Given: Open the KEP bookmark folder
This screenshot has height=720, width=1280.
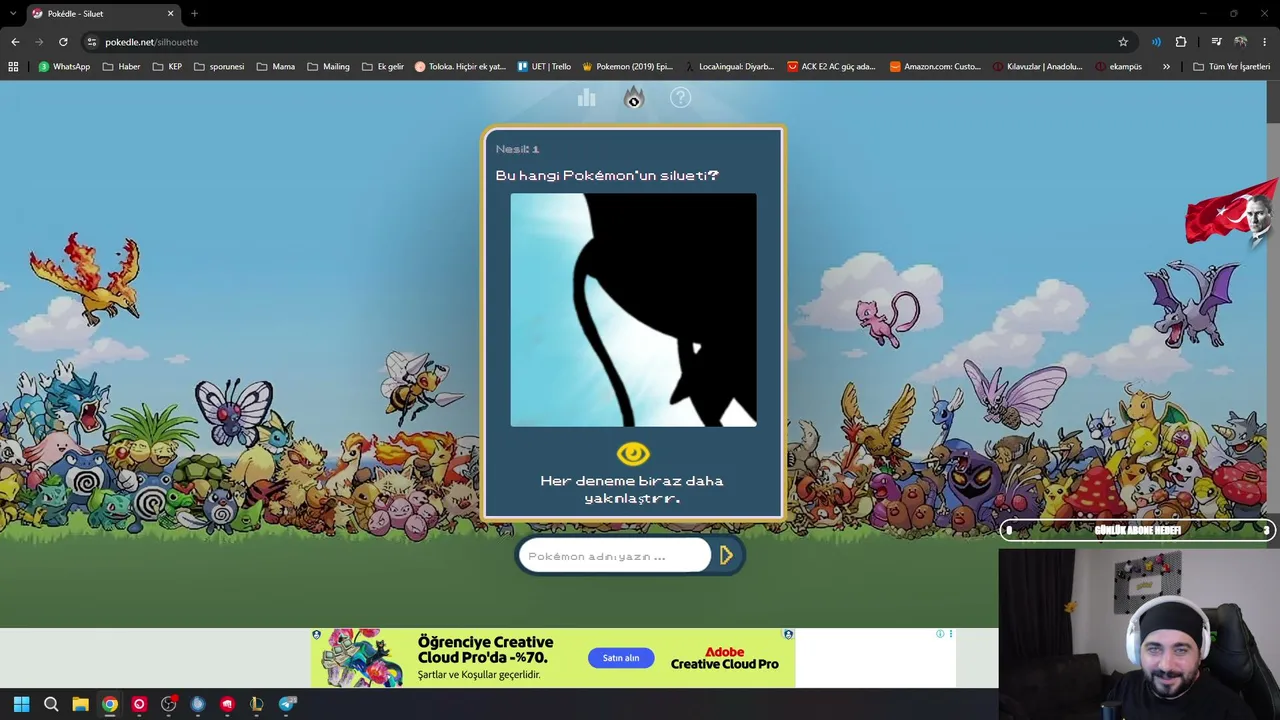Looking at the screenshot, I should click(167, 67).
